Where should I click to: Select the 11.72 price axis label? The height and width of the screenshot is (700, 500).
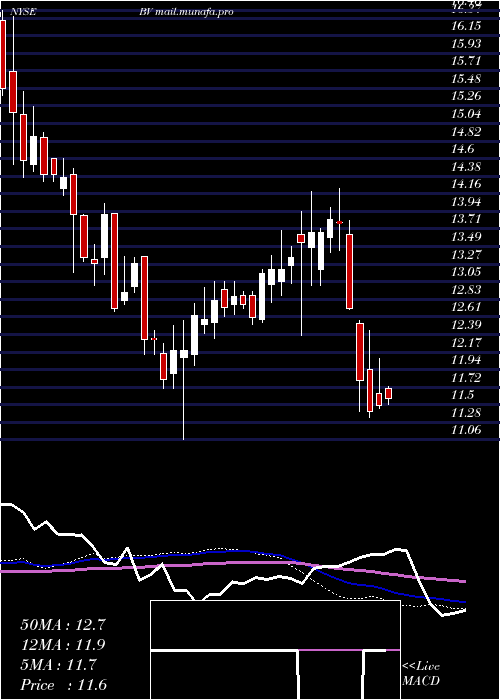click(x=466, y=378)
